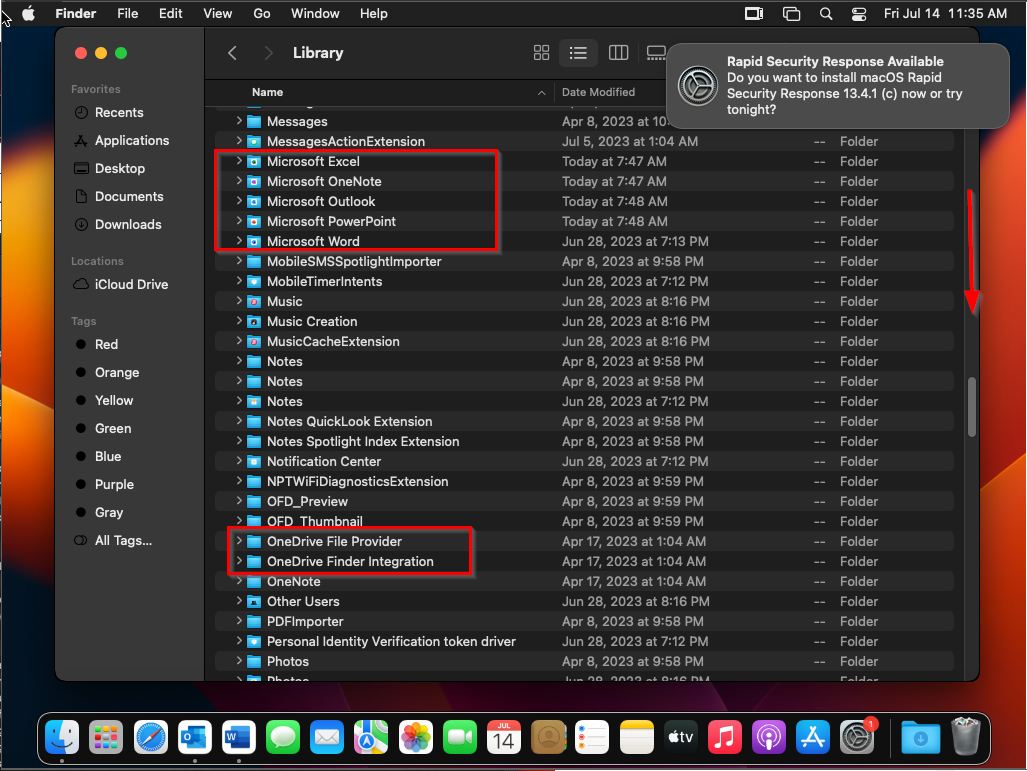Open the Notes app in the Dock
The image size is (1027, 771).
pyautogui.click(x=637, y=737)
